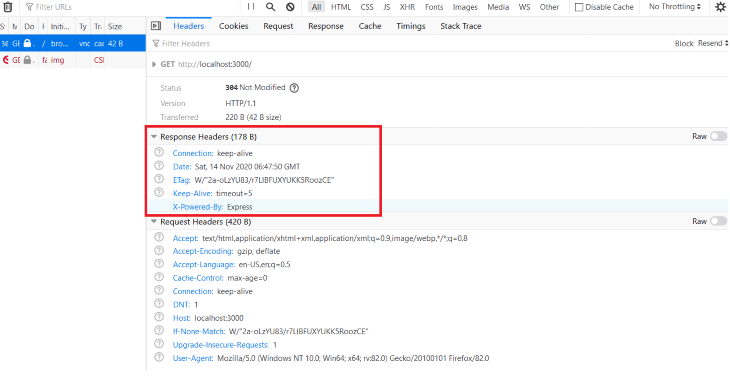Open help icon for If-None-Match header
Image resolution: width=730 pixels, height=379 pixels.
pyautogui.click(x=159, y=331)
